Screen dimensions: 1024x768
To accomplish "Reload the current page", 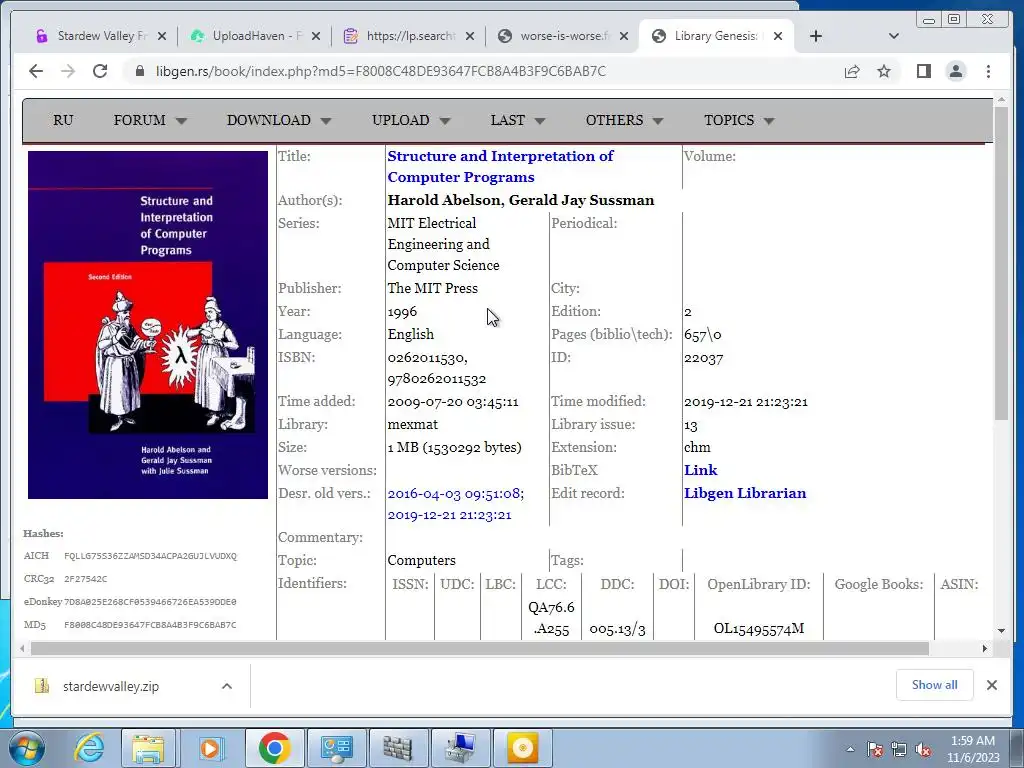I will tap(100, 71).
